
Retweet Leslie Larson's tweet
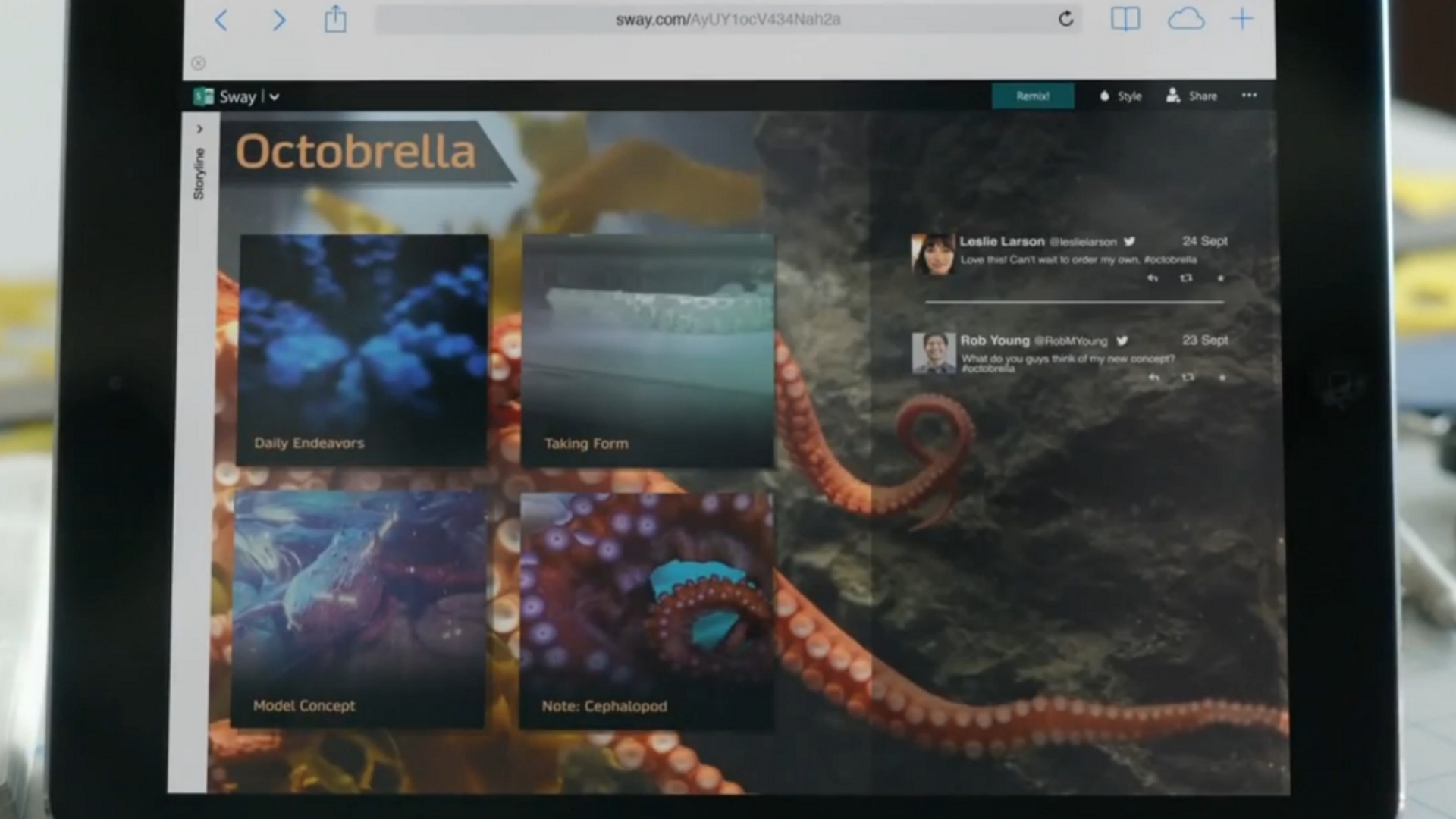[1186, 278]
